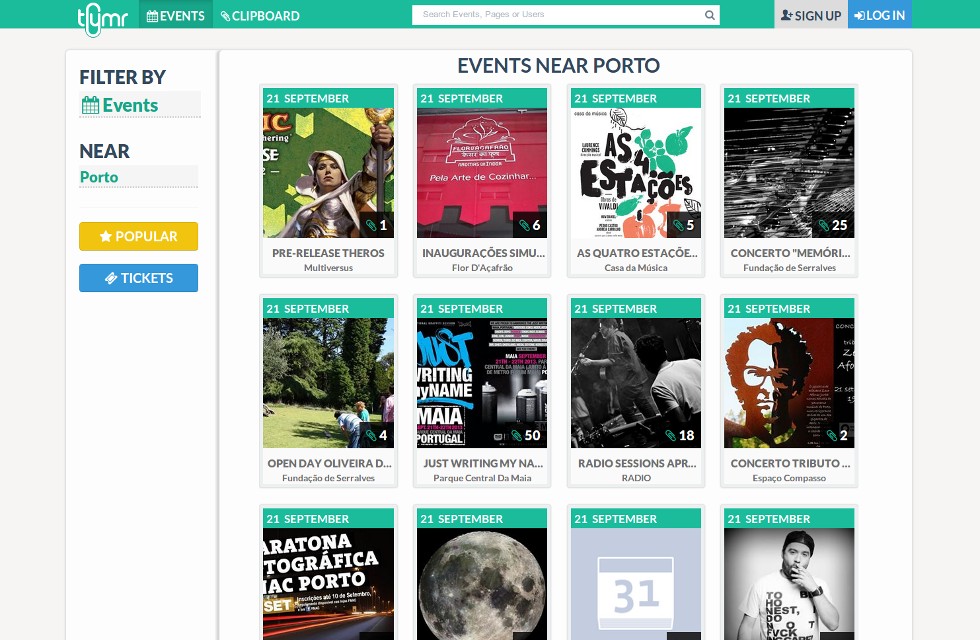
Task: Clip the Radio Sessions event paperclip icon
Action: [x=671, y=435]
